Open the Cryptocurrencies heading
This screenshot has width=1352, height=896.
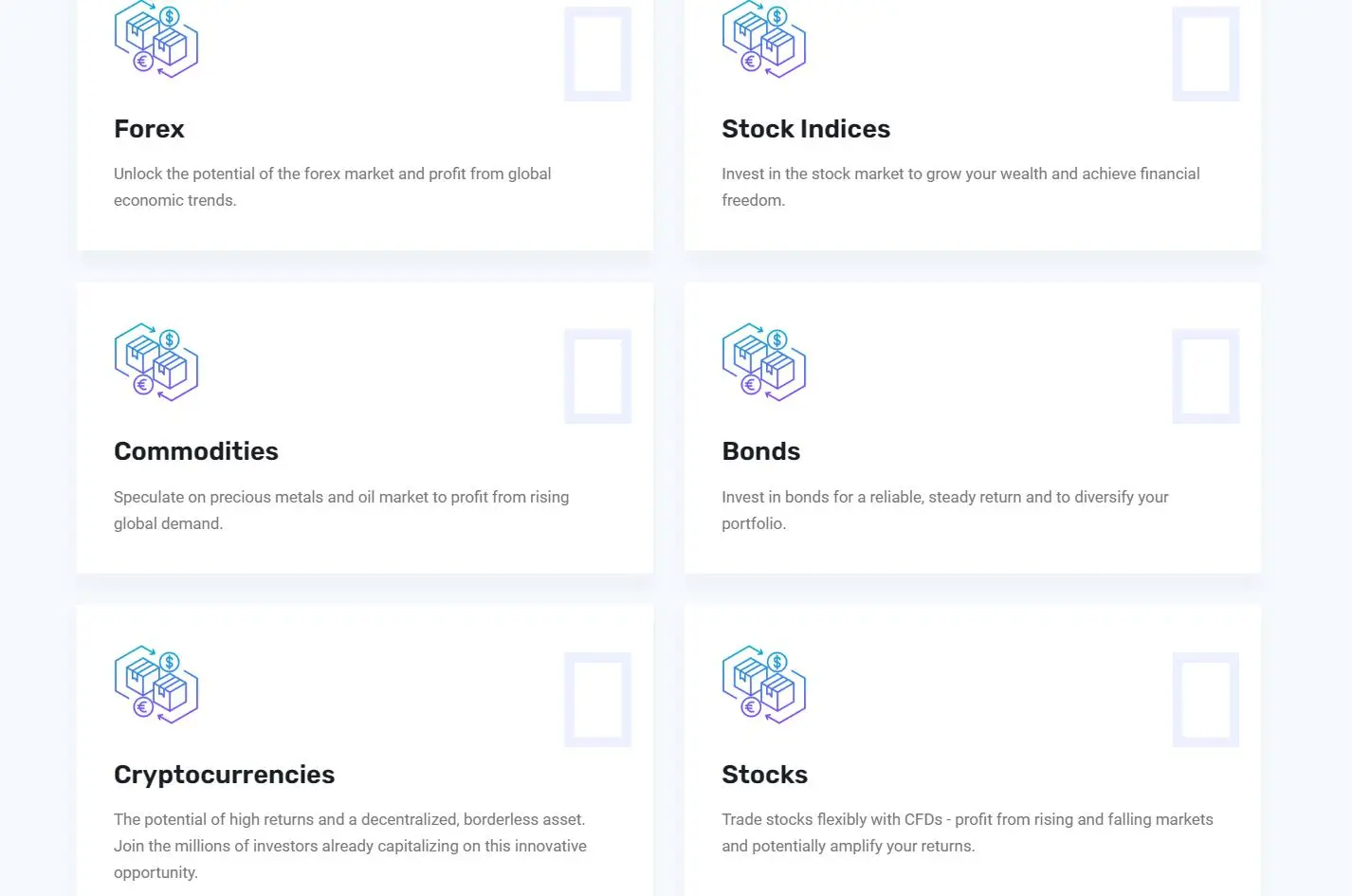[x=225, y=775]
